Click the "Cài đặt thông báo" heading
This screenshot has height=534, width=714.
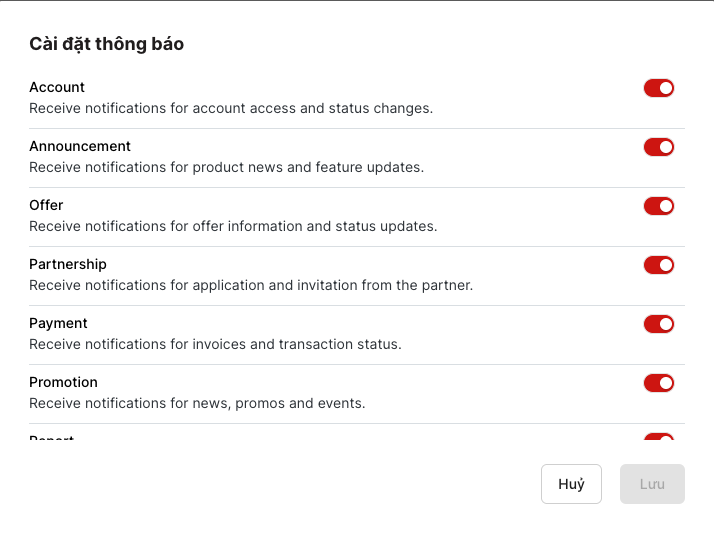tap(106, 44)
